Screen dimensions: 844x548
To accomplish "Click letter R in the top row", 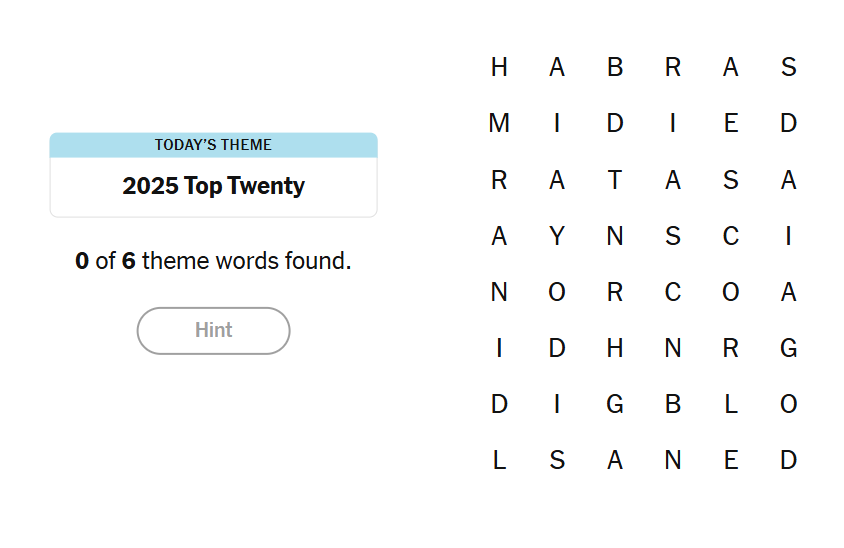I will (673, 68).
